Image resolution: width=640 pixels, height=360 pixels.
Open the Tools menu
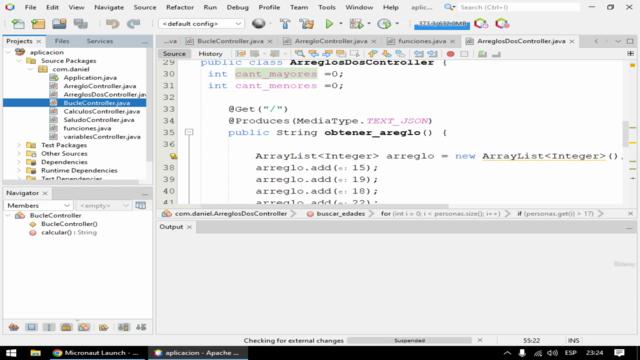tap(327, 7)
